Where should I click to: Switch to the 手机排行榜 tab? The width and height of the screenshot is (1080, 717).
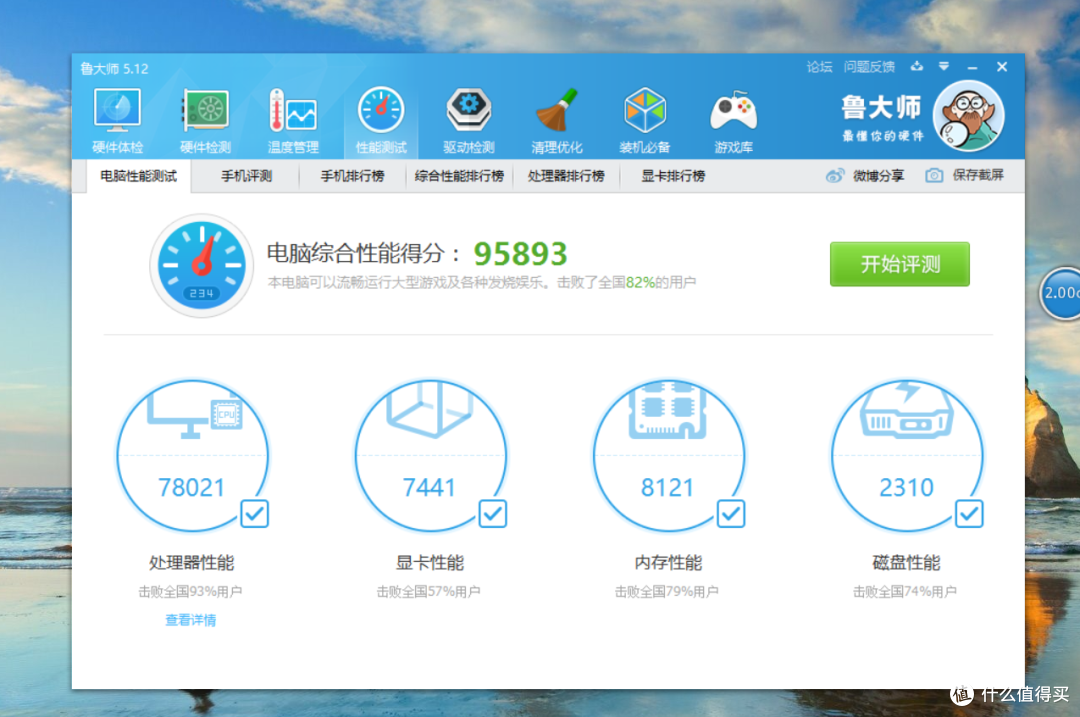pos(352,176)
